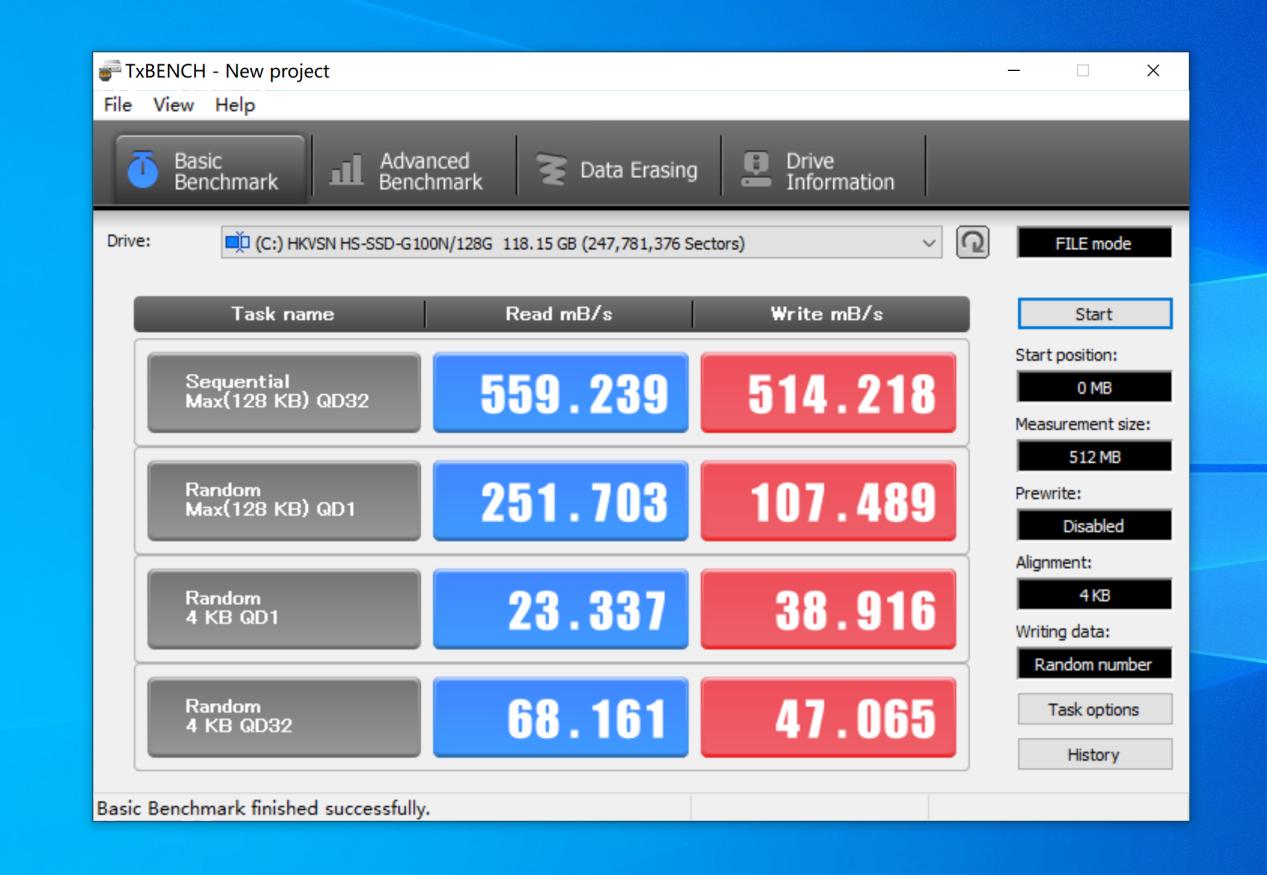Click the 514.218 sequential write result
The height and width of the screenshot is (875, 1267).
(829, 392)
